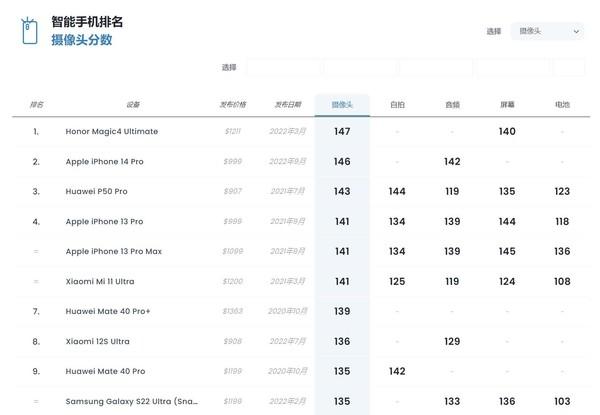Click camera score 147 for Honor Magic4

(342, 132)
